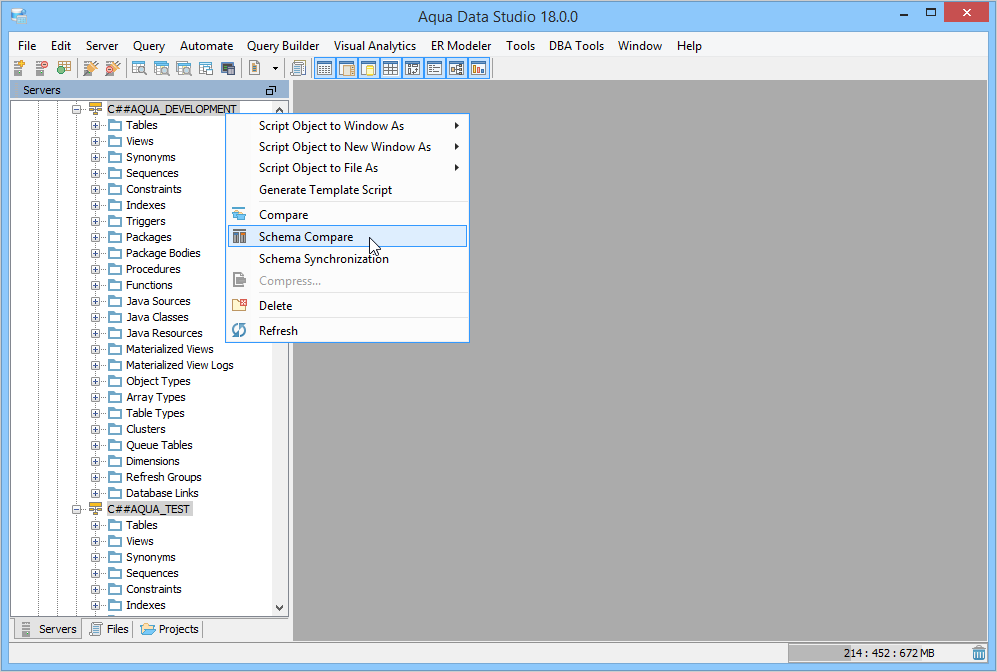The width and height of the screenshot is (997, 672).
Task: Click the application icon in title bar
Action: pos(19,16)
